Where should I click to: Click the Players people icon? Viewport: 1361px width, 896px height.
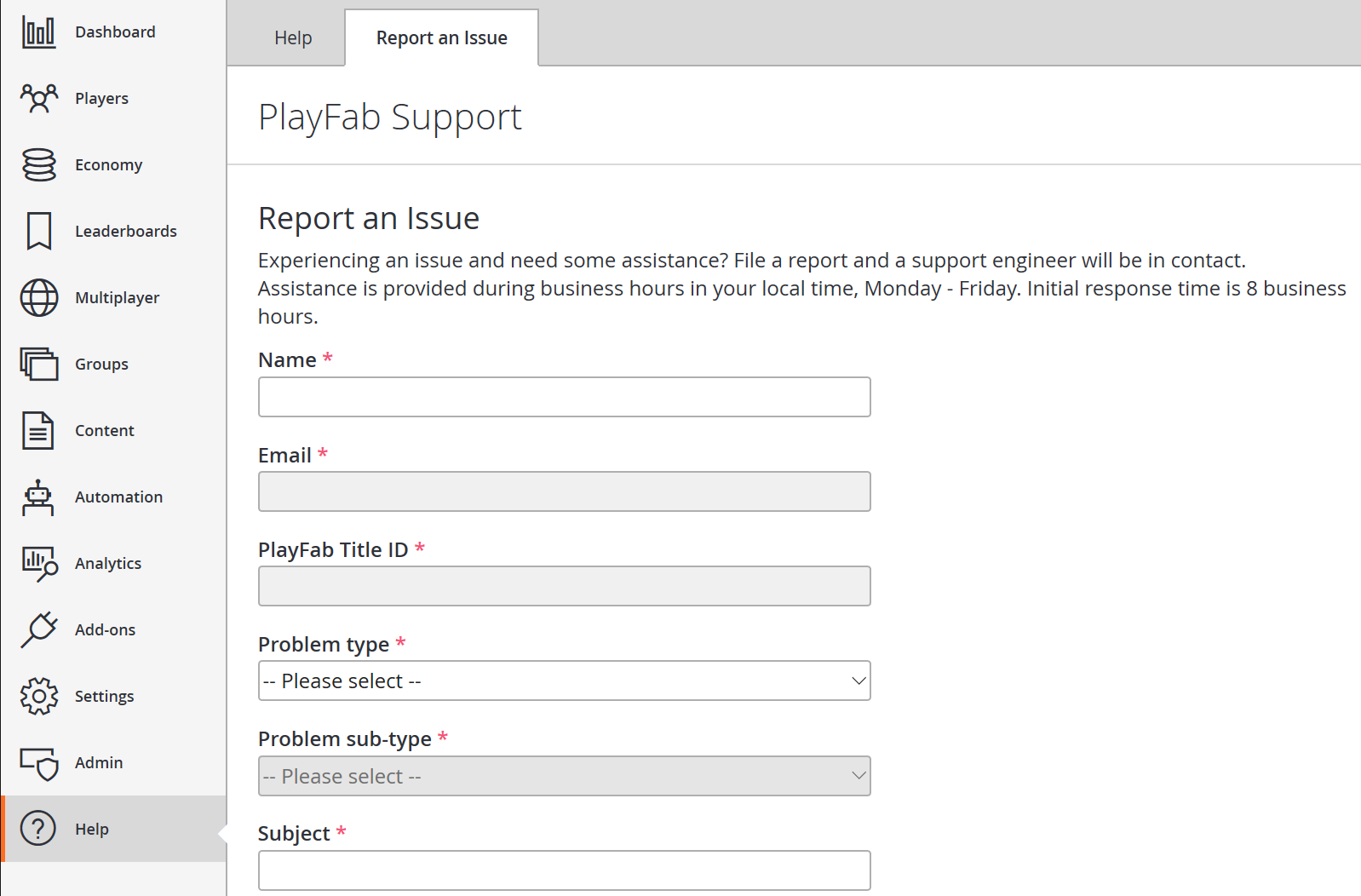coord(38,99)
